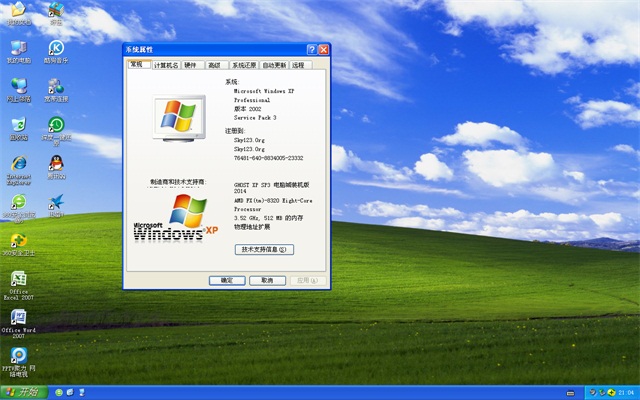Open 我的电脑 (My Computer) desktop icon

(19, 48)
